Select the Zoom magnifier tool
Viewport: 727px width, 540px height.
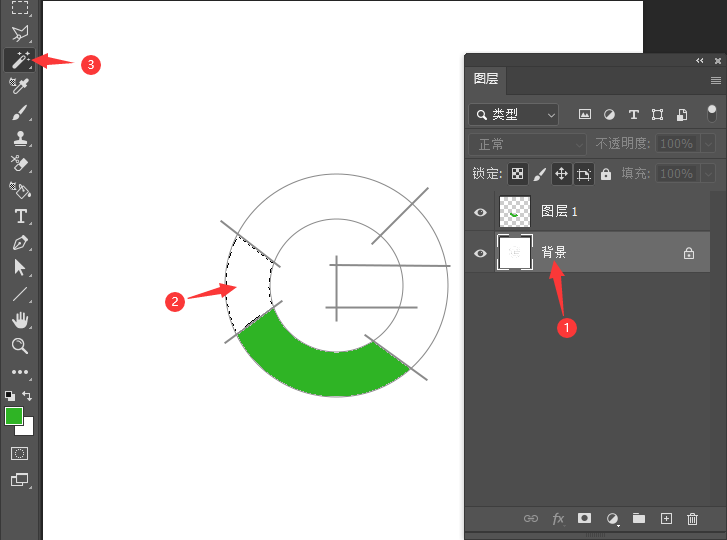19,346
